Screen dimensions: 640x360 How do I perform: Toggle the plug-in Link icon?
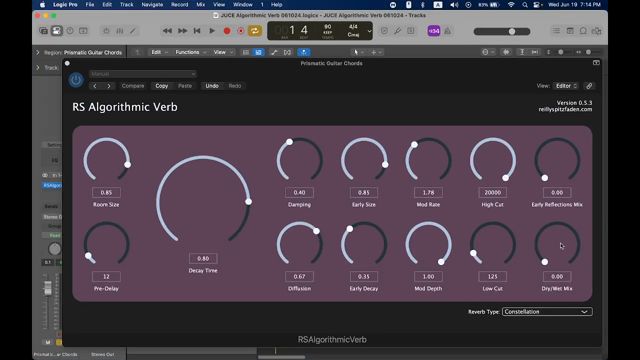(589, 86)
